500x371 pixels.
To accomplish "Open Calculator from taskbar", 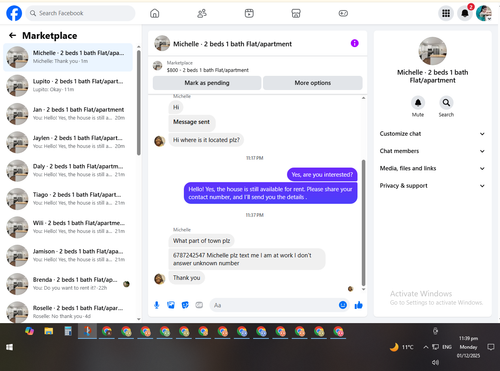I will 68,331.
